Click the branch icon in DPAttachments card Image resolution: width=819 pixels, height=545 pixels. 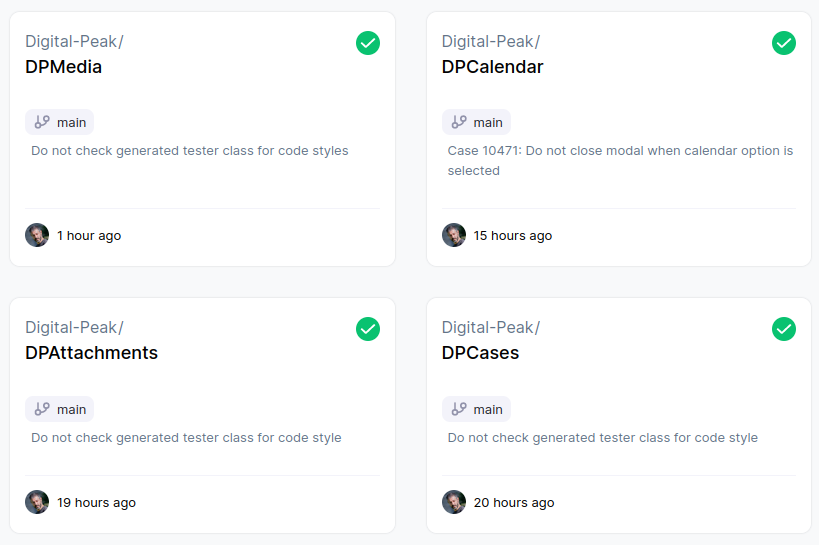pyautogui.click(x=42, y=409)
